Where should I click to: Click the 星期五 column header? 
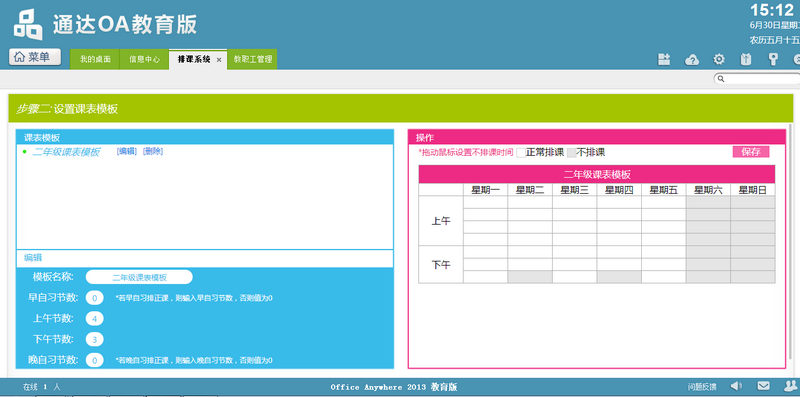(x=663, y=190)
